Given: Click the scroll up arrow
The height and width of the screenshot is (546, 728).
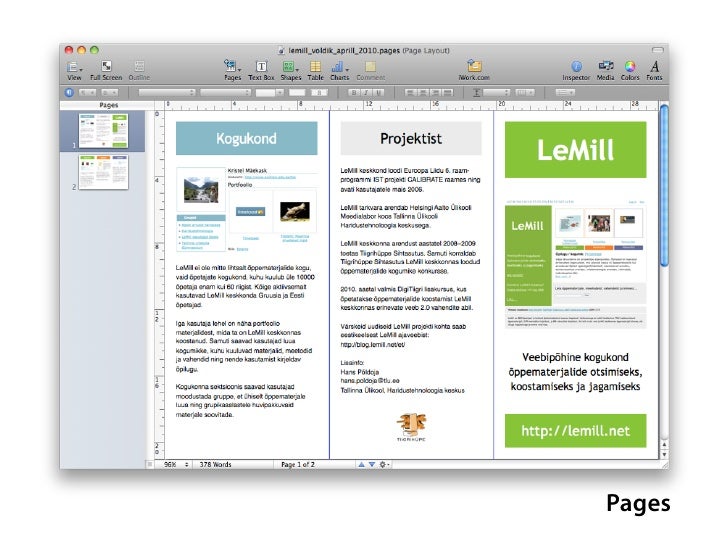Looking at the screenshot, I should click(x=664, y=444).
